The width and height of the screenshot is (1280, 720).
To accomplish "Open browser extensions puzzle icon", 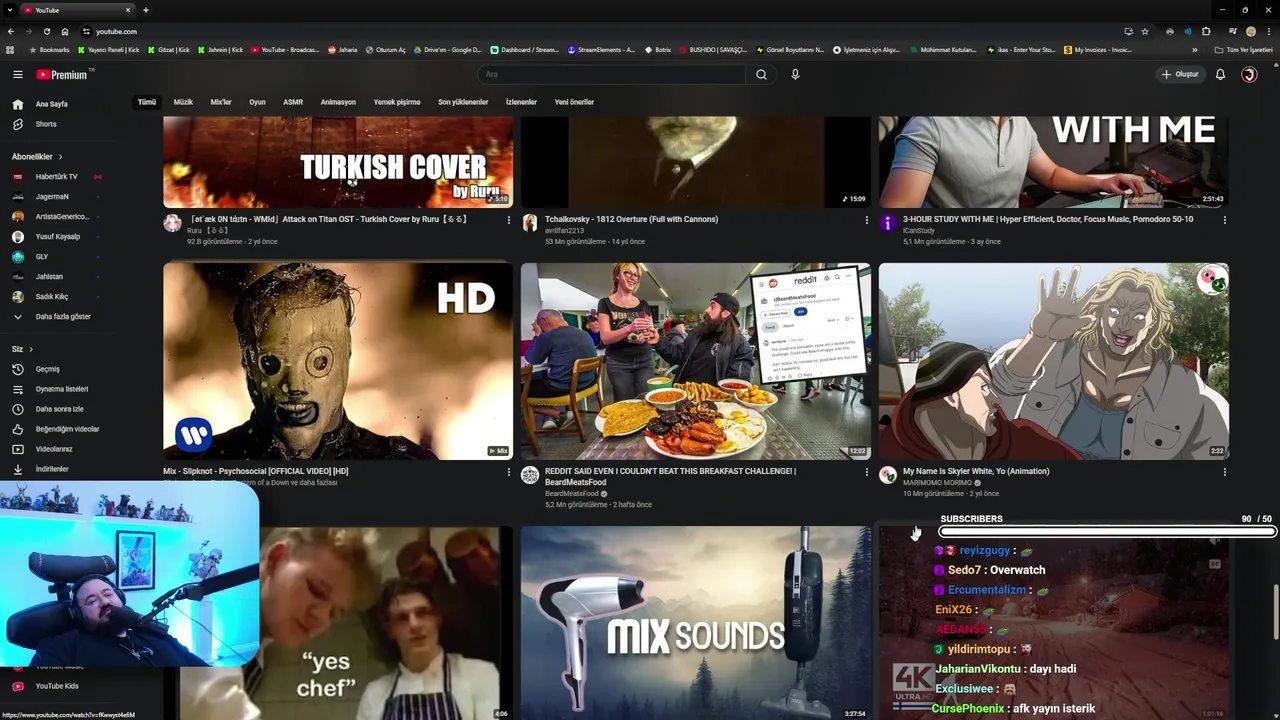I will pyautogui.click(x=1206, y=31).
